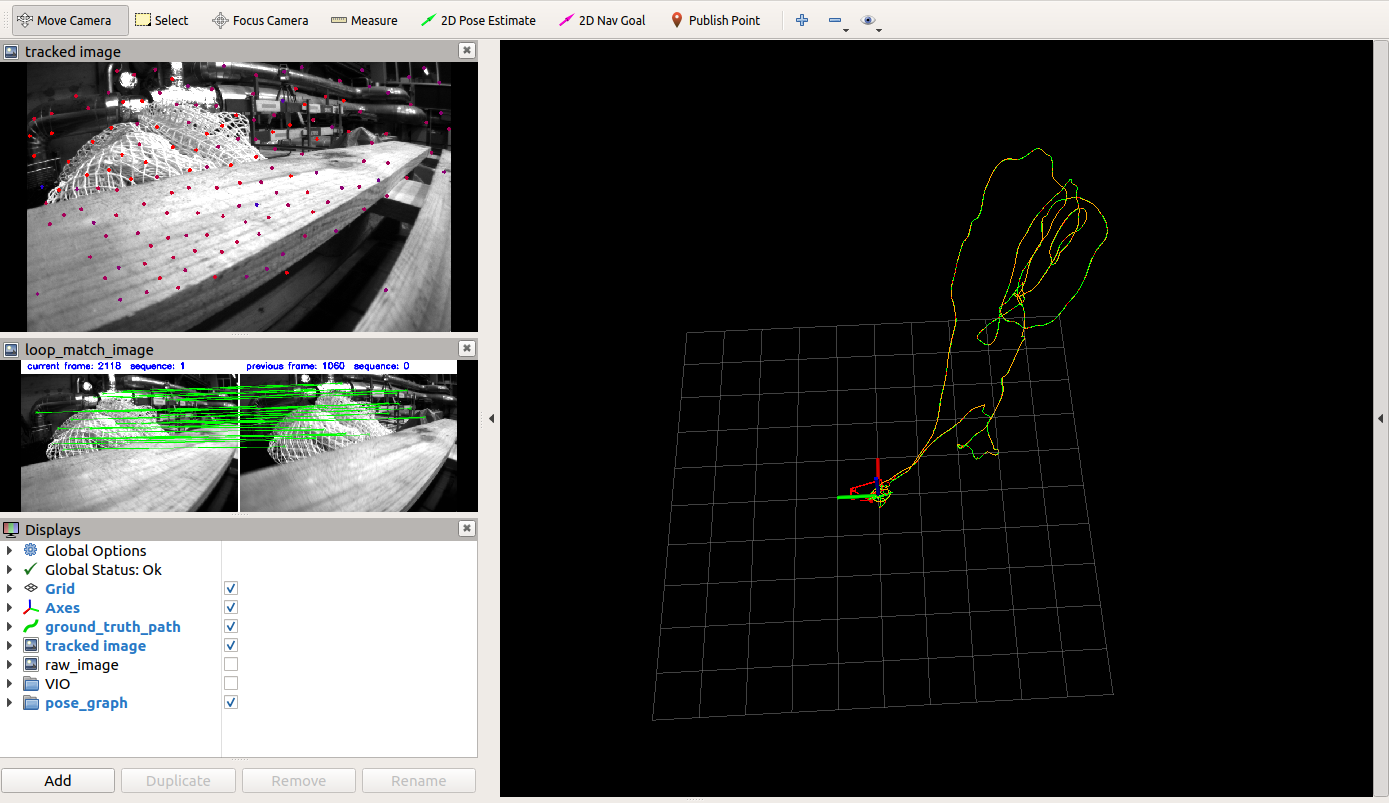Expand the Global Options row

10,551
